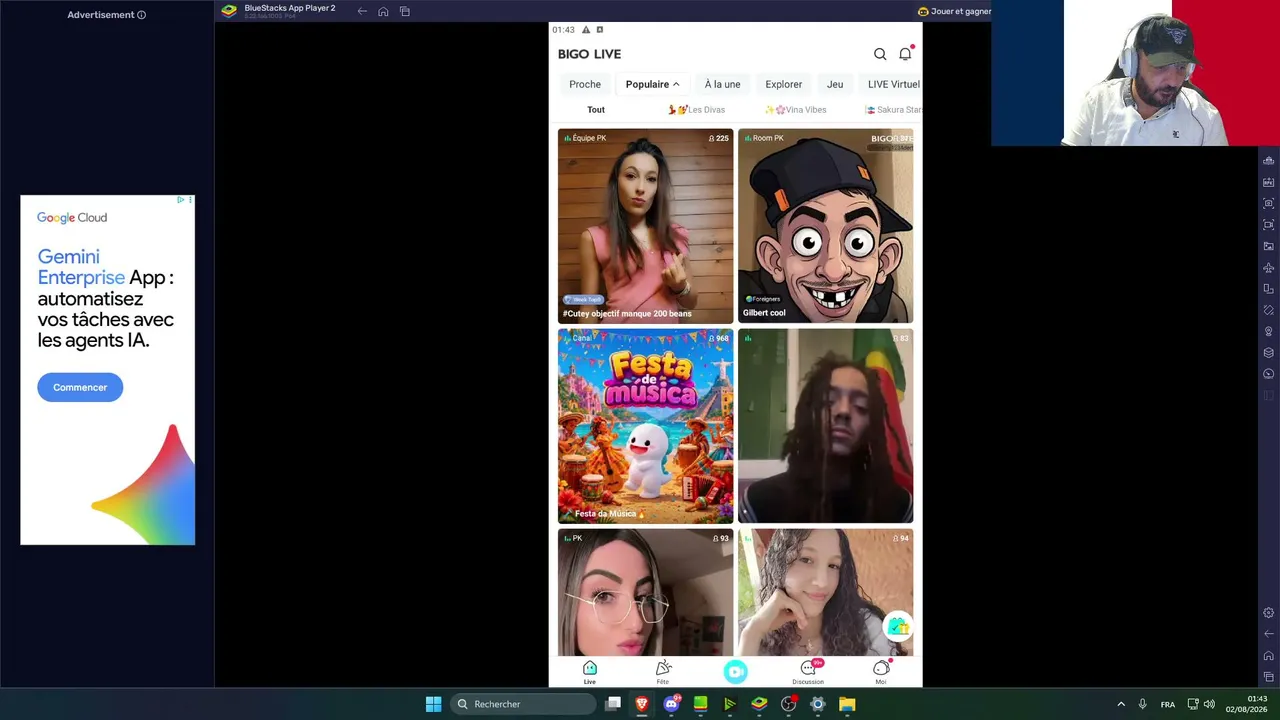Open the LIVE Virtuel tab
Image resolution: width=1280 pixels, height=720 pixels.
[893, 84]
